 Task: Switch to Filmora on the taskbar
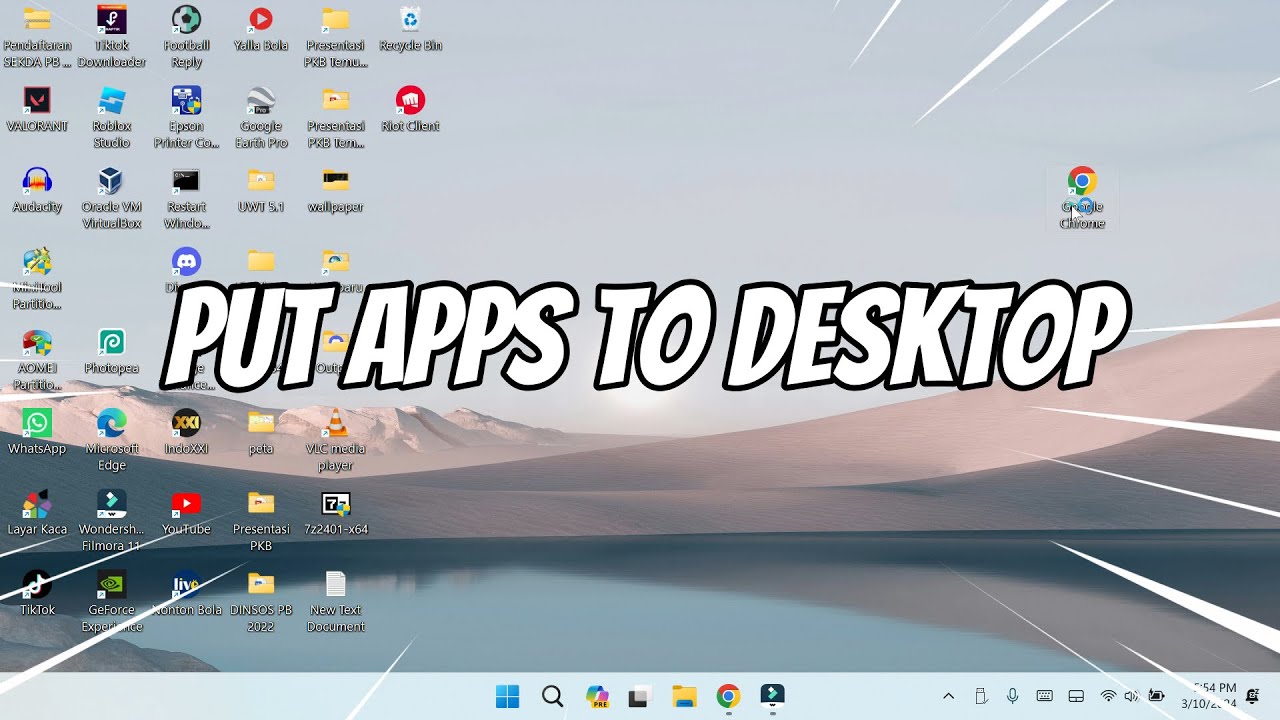coord(772,697)
